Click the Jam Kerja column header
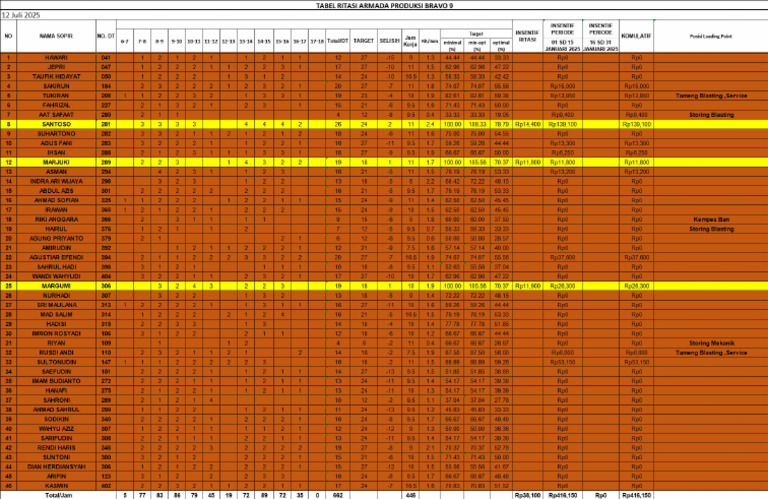Viewport: 768px width, 499px height. pyautogui.click(x=410, y=41)
